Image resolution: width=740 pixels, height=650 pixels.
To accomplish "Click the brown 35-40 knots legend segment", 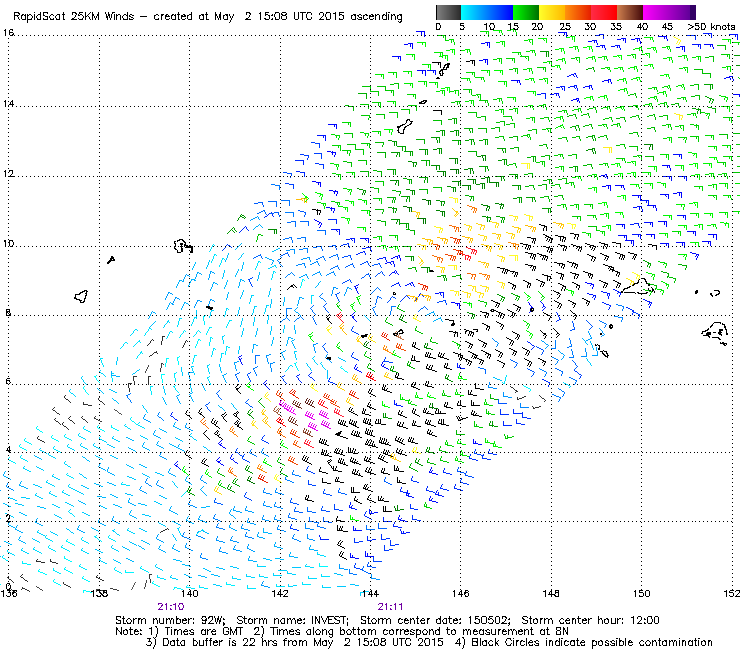I will point(630,12).
